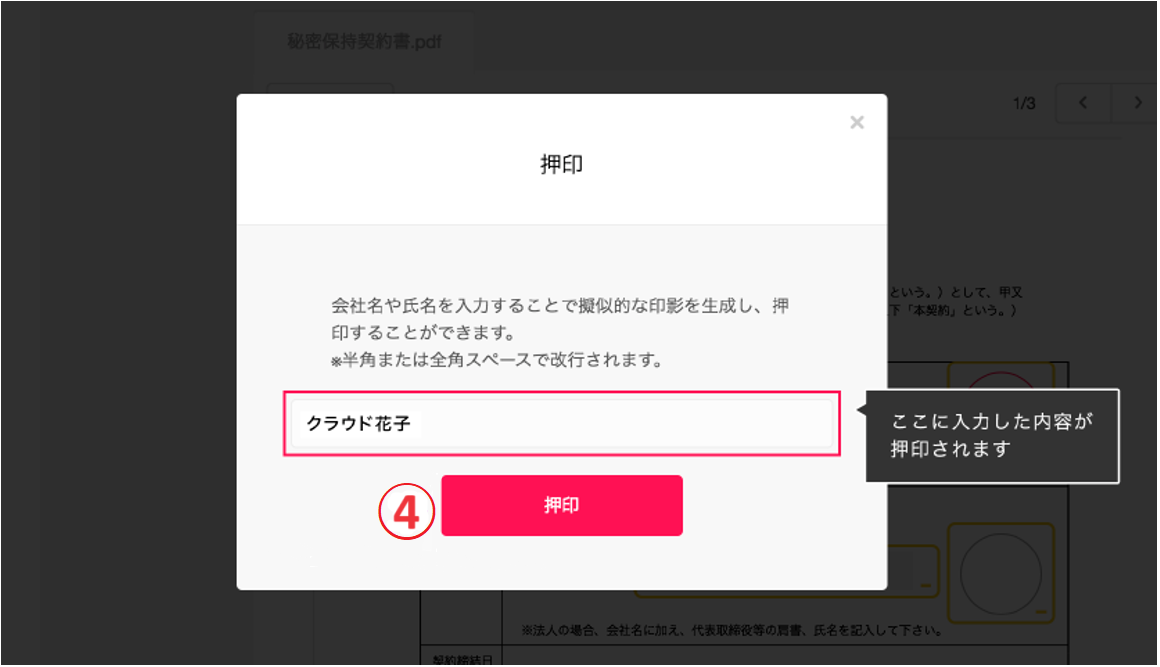Click the pink 押印 button
Image resolution: width=1160 pixels, height=667 pixels.
pyautogui.click(x=562, y=505)
